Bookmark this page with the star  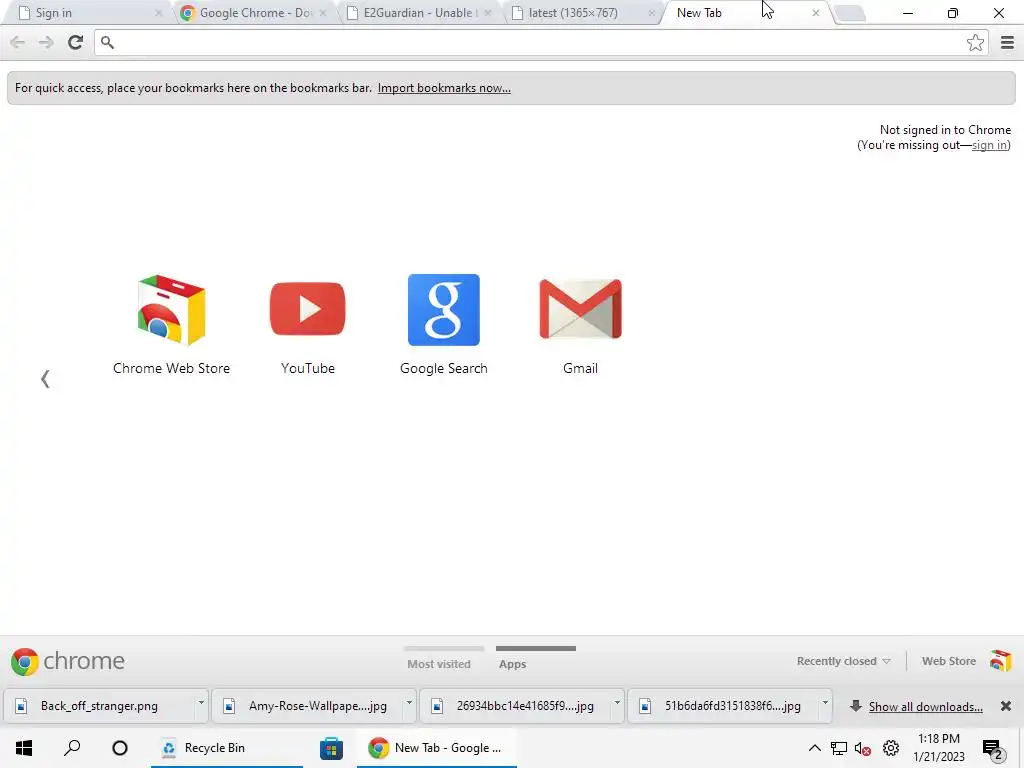(x=975, y=42)
